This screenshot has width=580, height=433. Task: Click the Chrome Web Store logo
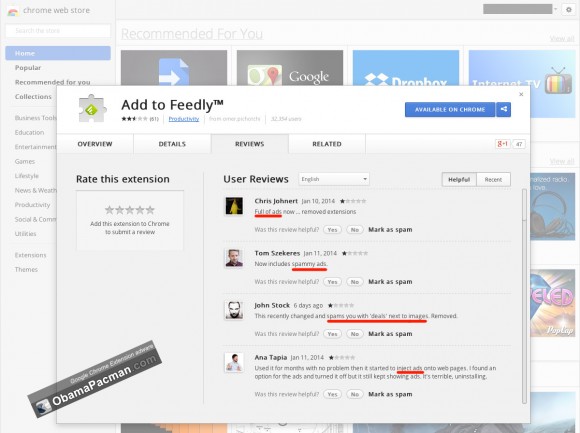tap(13, 11)
